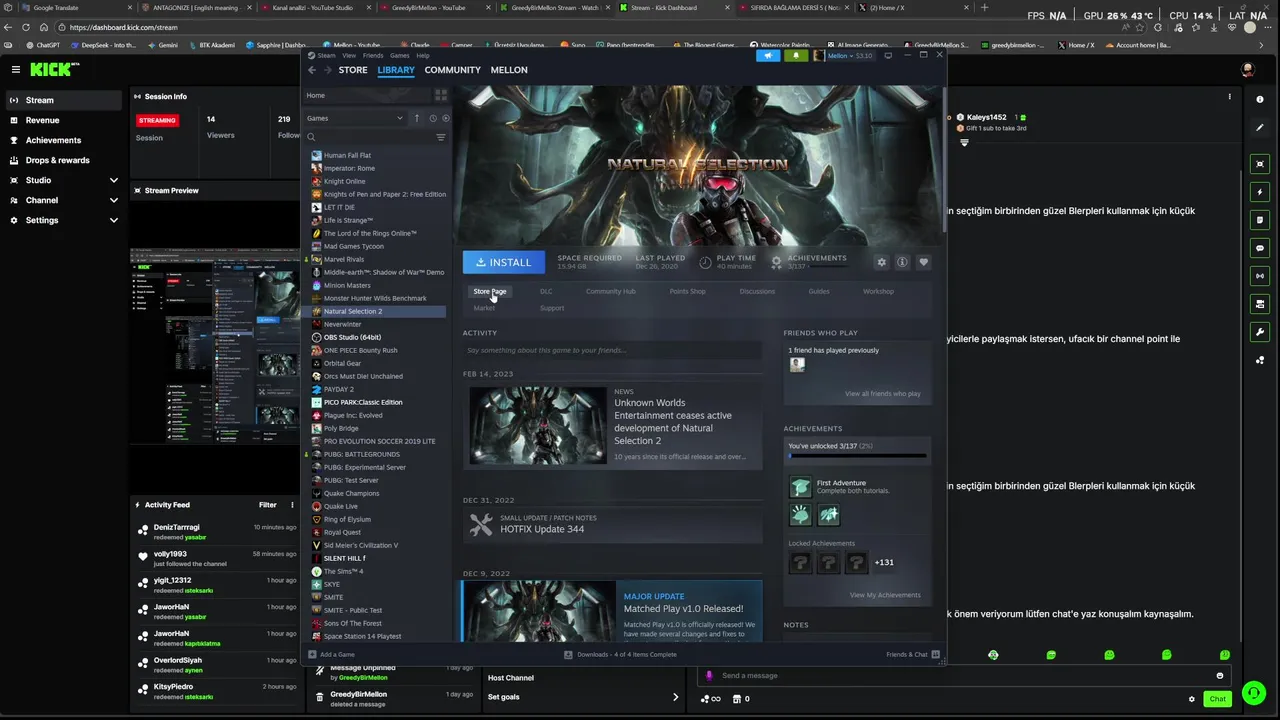The width and height of the screenshot is (1280, 720).
Task: Click Kick chat bubble quick action
Action: tap(1259, 248)
